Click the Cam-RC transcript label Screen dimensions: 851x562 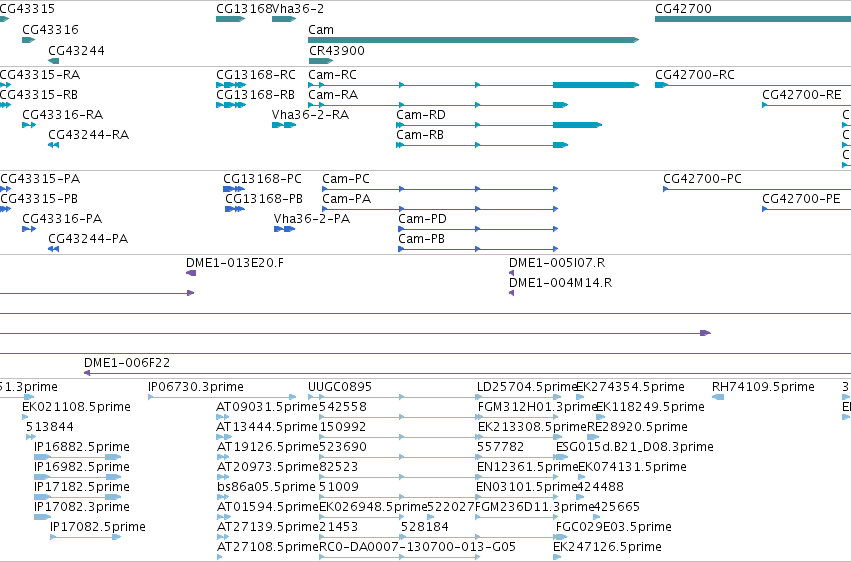point(332,74)
